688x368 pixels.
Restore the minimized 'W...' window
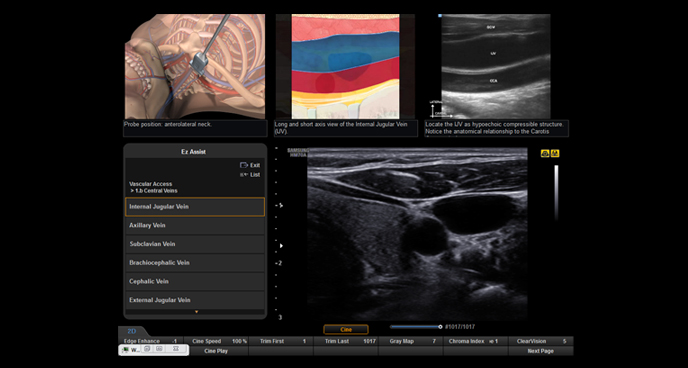tap(147, 349)
